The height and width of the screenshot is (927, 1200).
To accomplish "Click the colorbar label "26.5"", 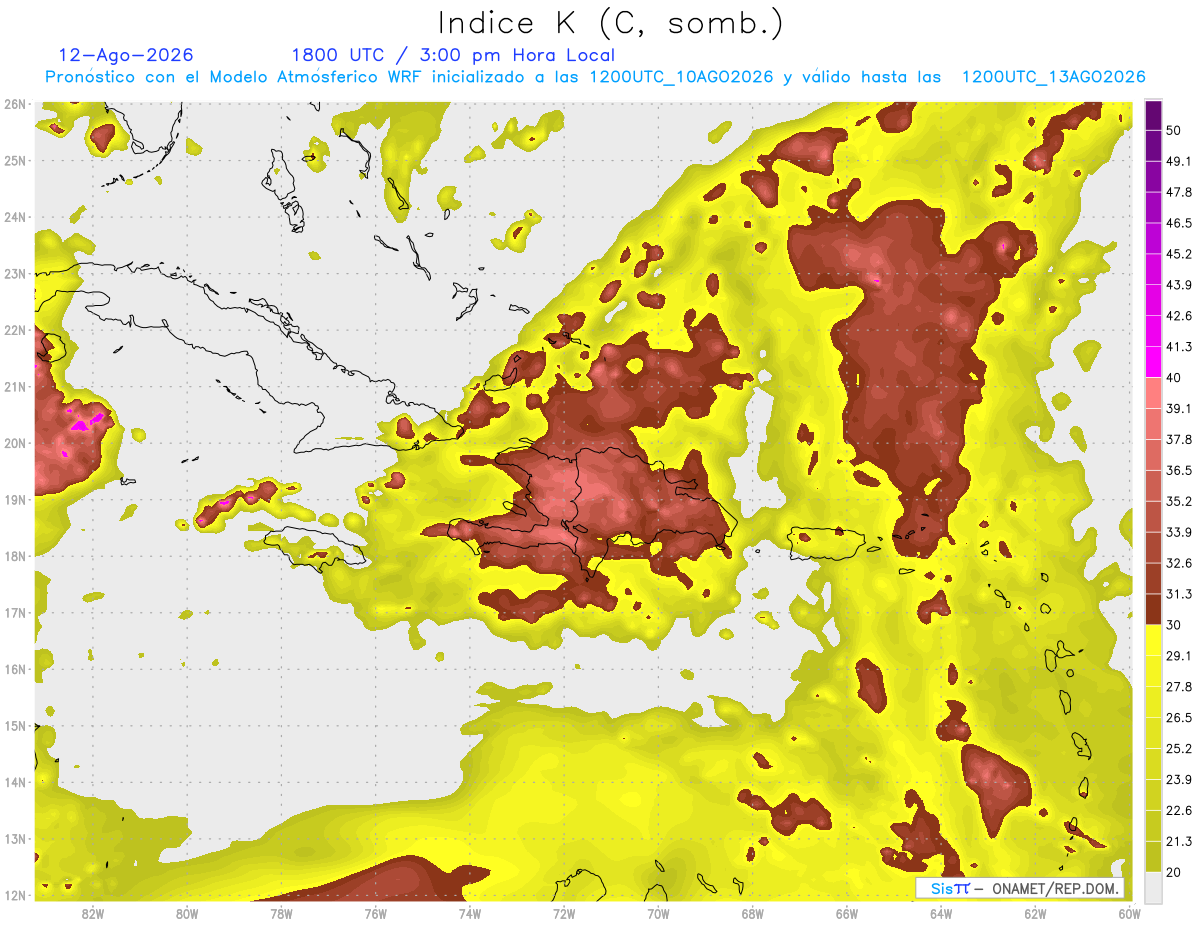I will [x=1178, y=717].
